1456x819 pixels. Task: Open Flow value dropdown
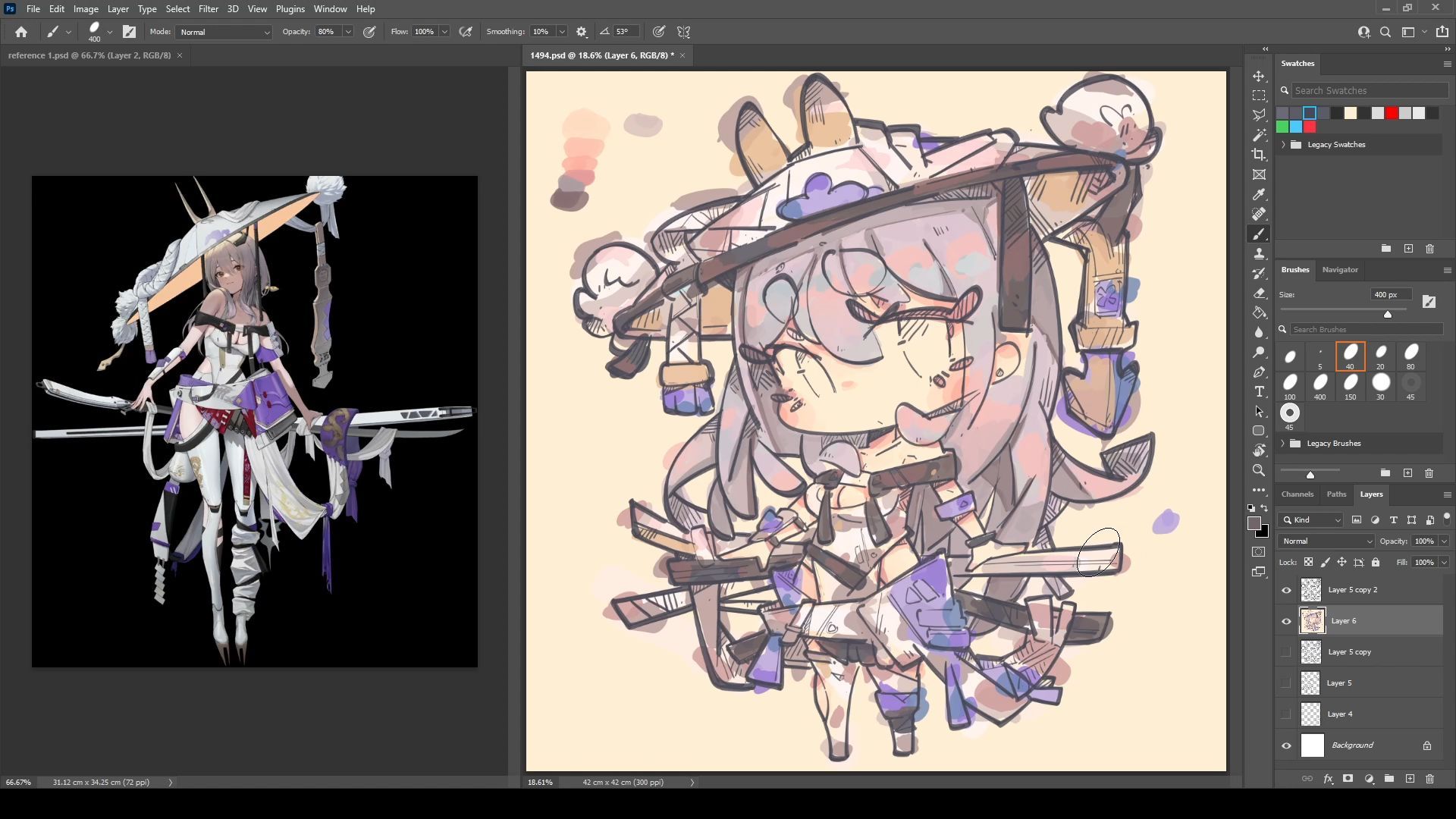pyautogui.click(x=444, y=32)
